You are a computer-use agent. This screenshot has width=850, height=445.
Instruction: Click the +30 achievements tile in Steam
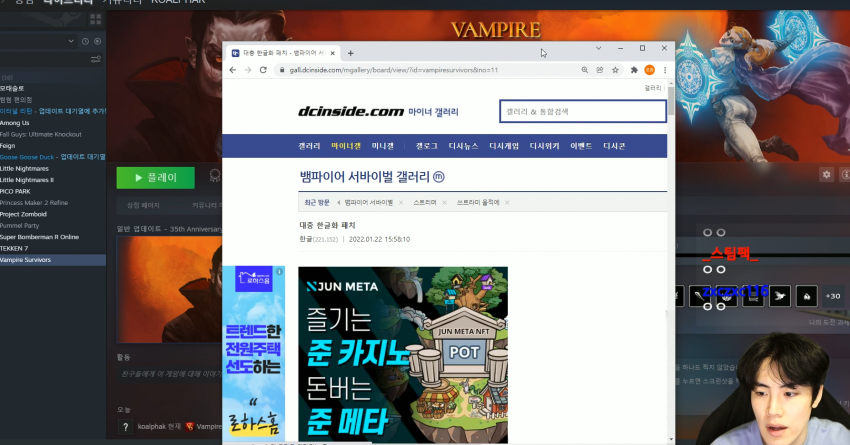click(833, 296)
